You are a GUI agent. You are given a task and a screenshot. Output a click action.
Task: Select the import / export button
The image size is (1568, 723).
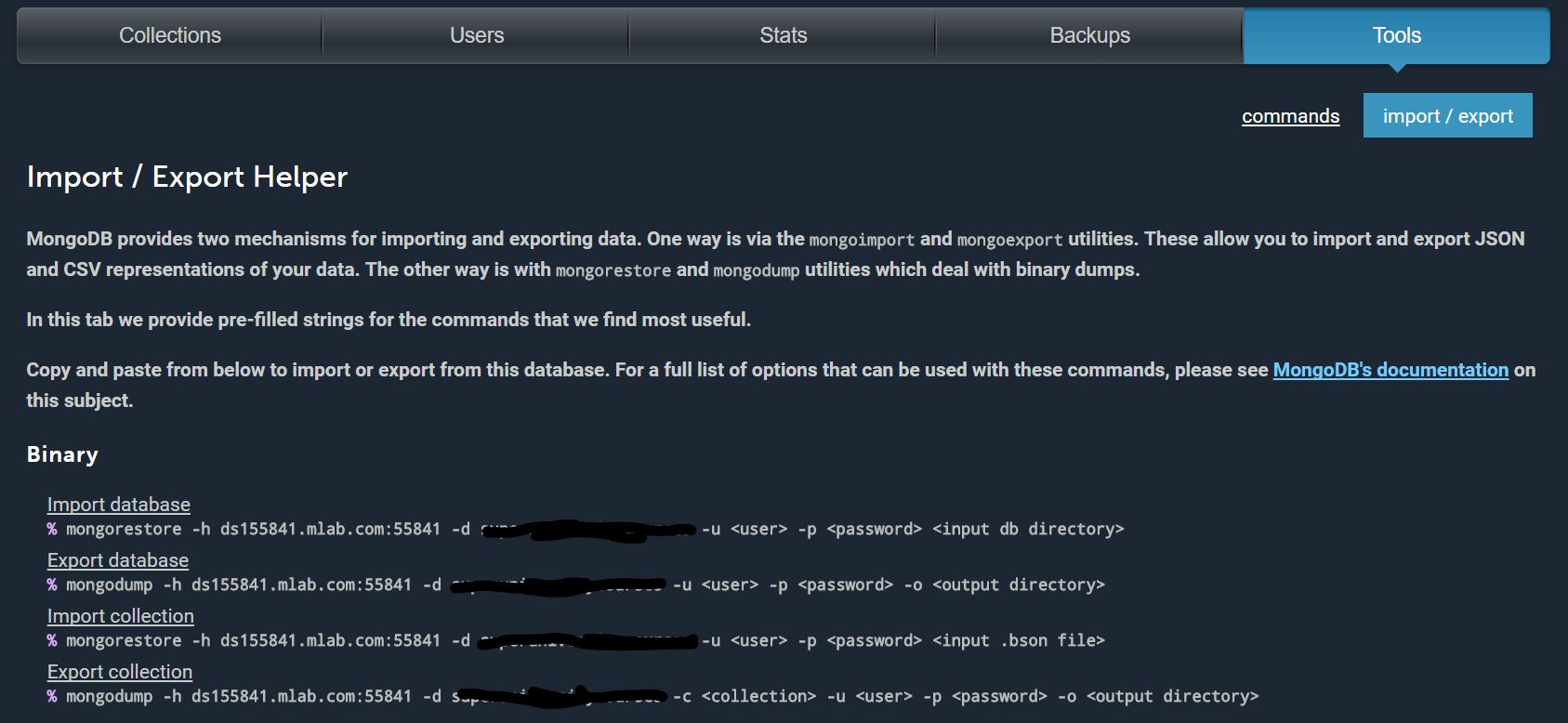point(1447,116)
